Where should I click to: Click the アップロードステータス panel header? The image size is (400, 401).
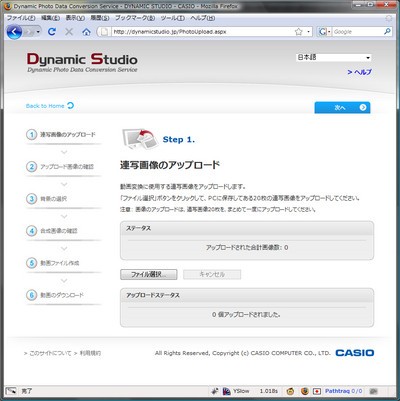[247, 295]
